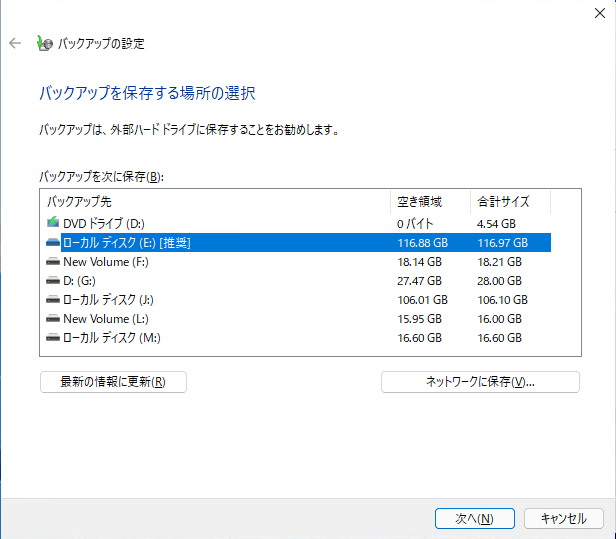Click the ローカル ディスク (E:) drive icon
Viewport: 616px width, 539px height.
point(53,242)
